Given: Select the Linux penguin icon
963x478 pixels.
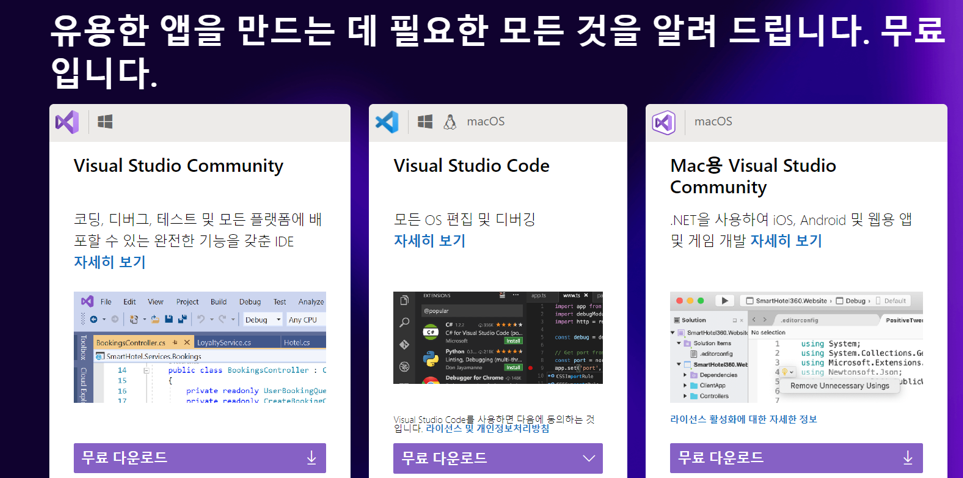Looking at the screenshot, I should [450, 122].
